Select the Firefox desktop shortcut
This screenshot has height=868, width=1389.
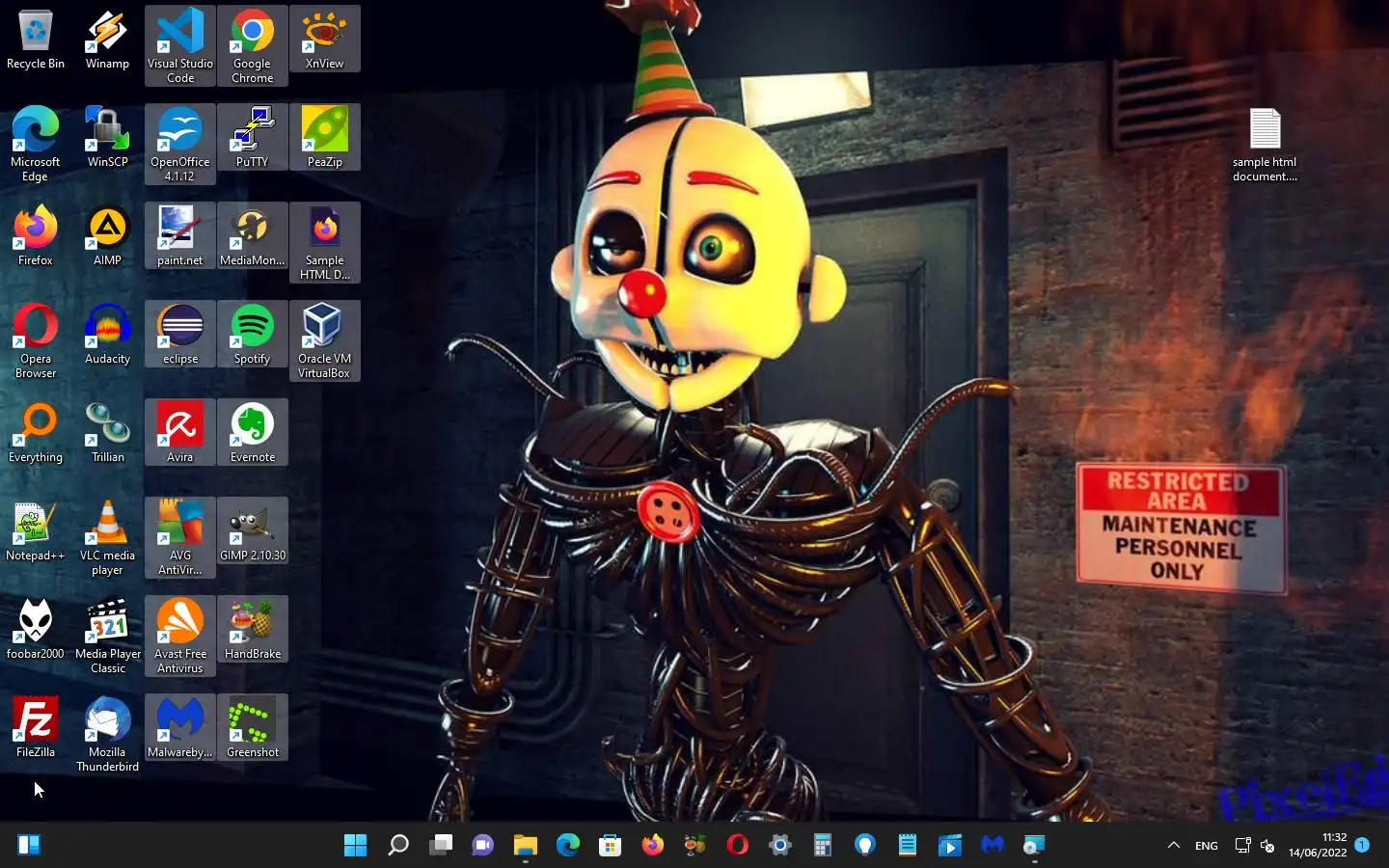click(x=36, y=235)
